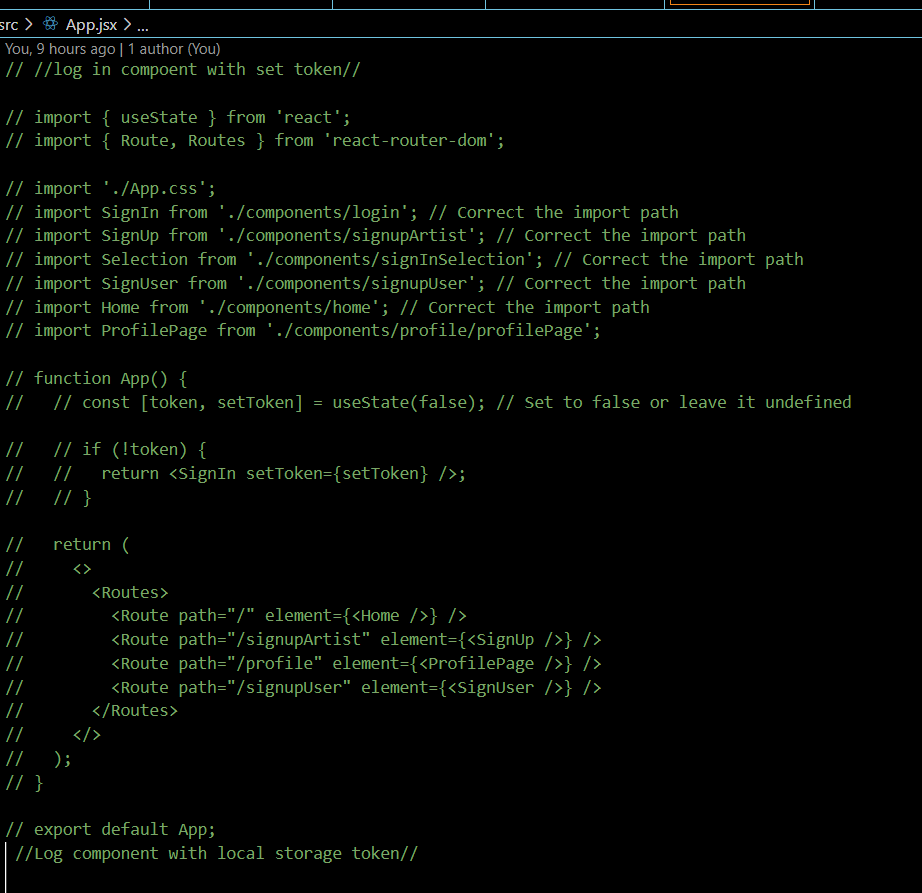The height and width of the screenshot is (893, 922).
Task: Click the "export default App;" commented line
Action: 110,829
